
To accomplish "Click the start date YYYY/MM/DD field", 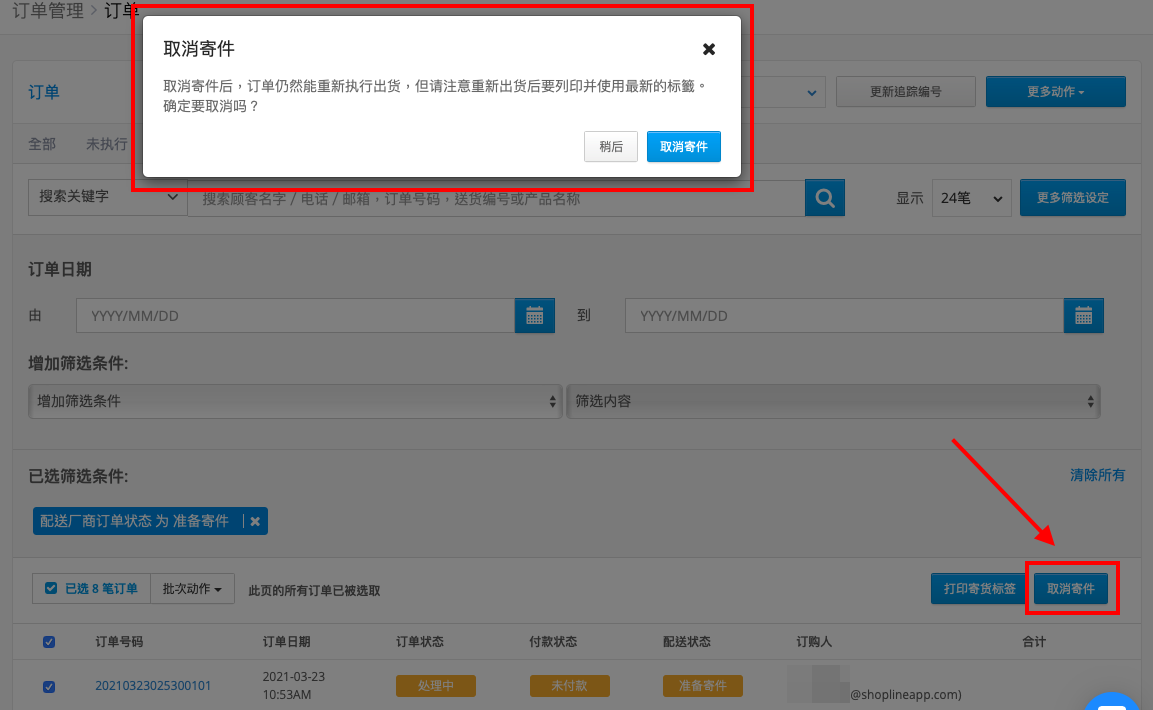I will [296, 316].
